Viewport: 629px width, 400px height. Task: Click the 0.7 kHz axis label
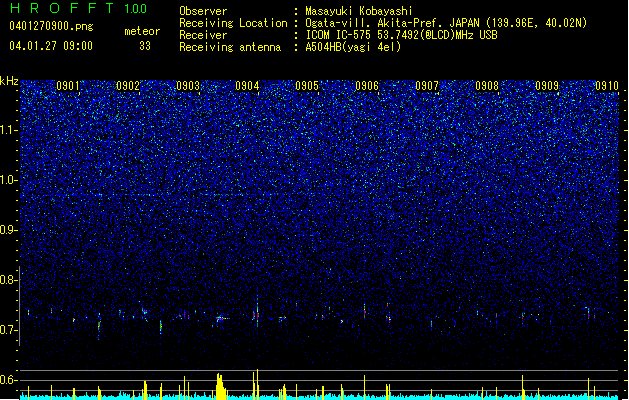[x=8, y=330]
